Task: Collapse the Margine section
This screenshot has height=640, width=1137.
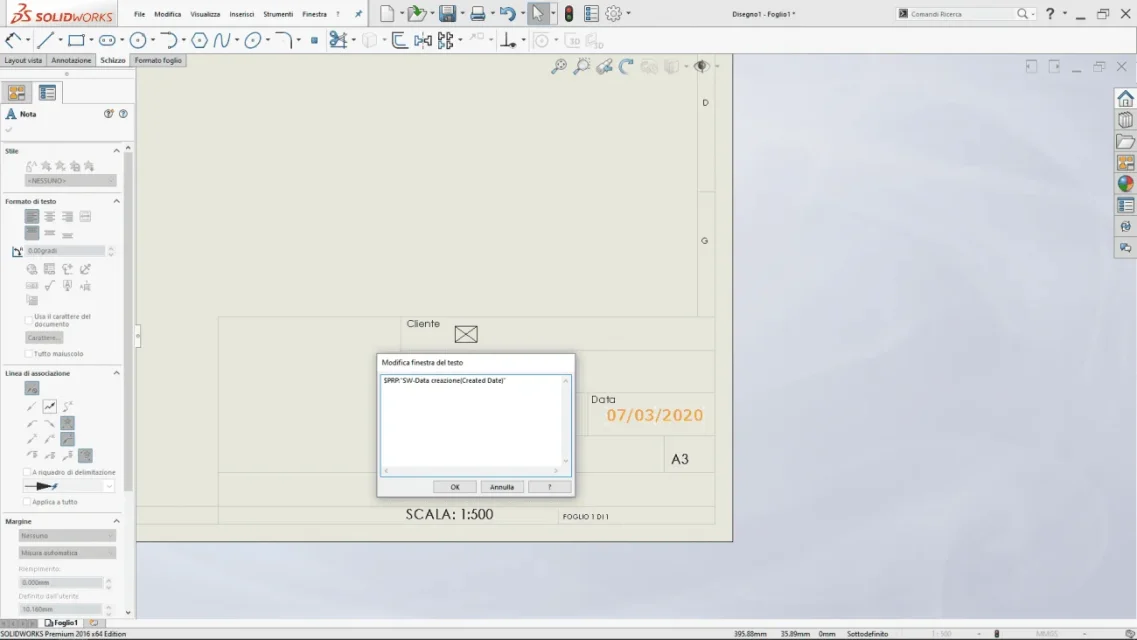Action: click(x=116, y=521)
